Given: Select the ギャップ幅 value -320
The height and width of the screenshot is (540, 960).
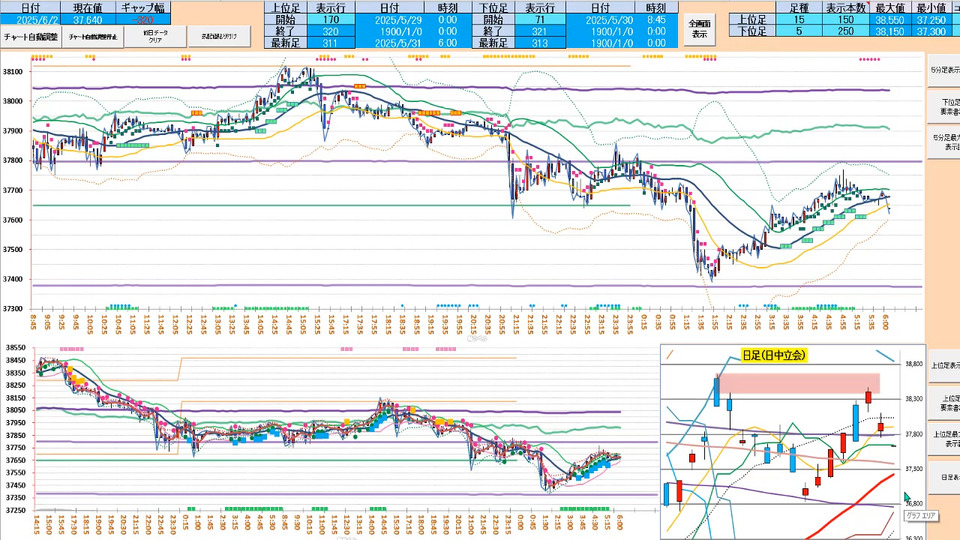Looking at the screenshot, I should tap(143, 20).
